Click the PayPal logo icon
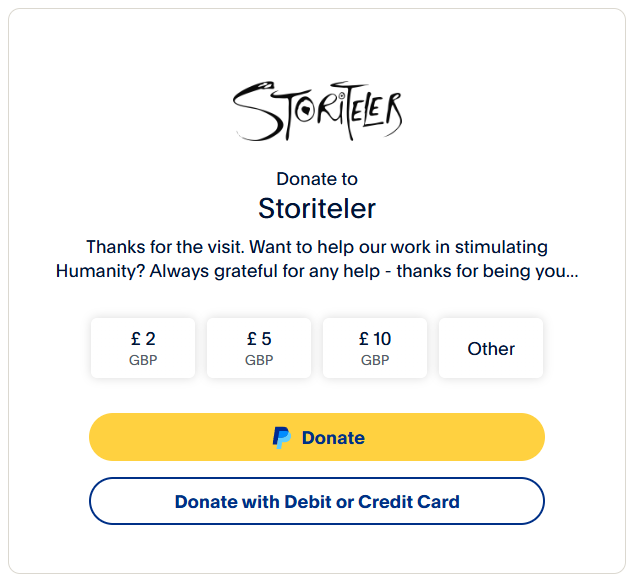638x580 pixels. [282, 438]
